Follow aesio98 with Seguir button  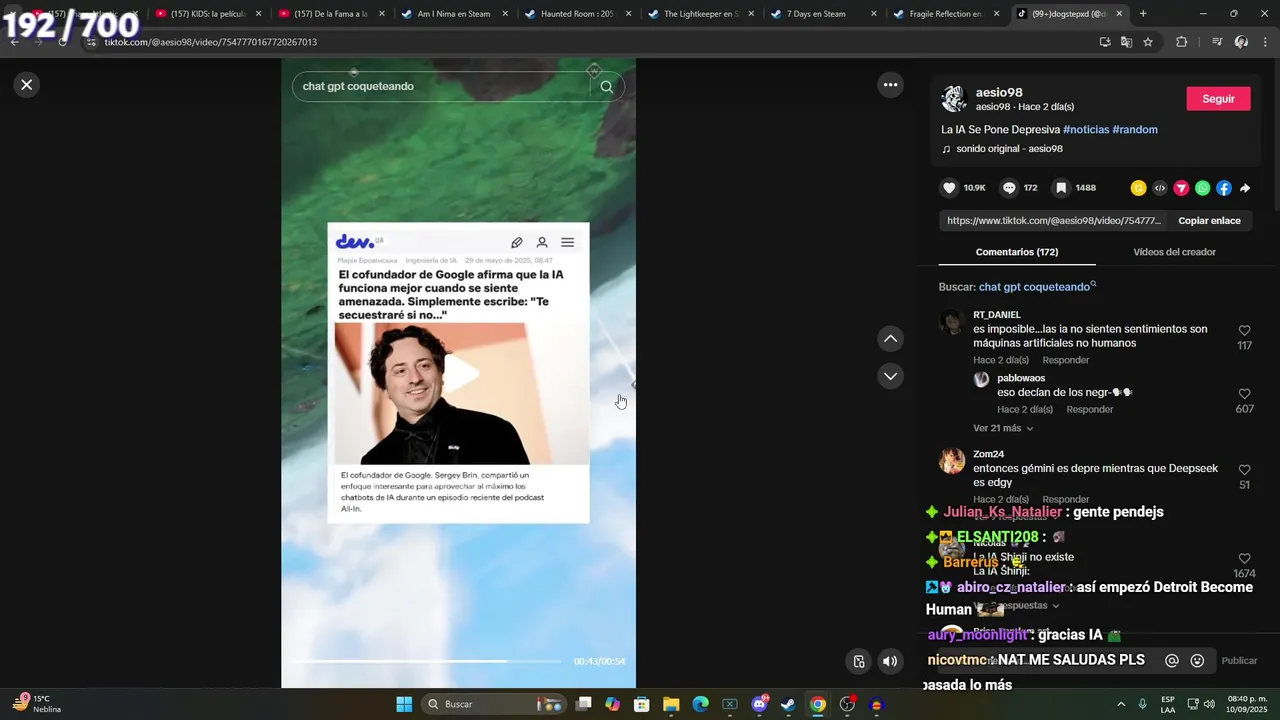[x=1218, y=99]
